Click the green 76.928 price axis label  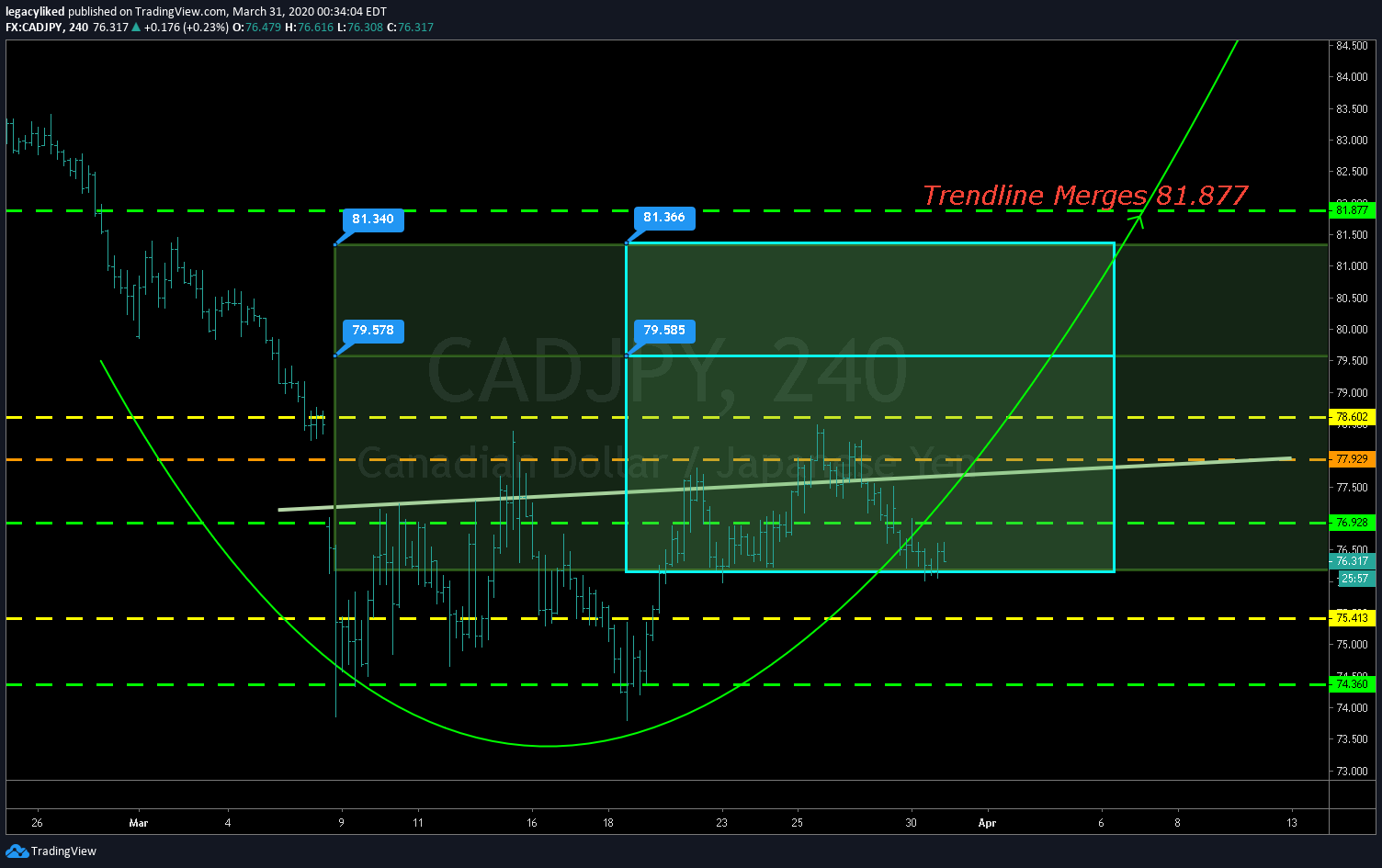[x=1352, y=522]
